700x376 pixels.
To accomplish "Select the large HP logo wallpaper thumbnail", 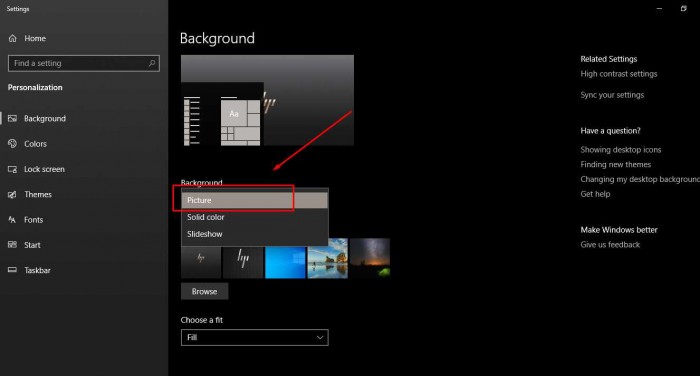I will [x=243, y=263].
